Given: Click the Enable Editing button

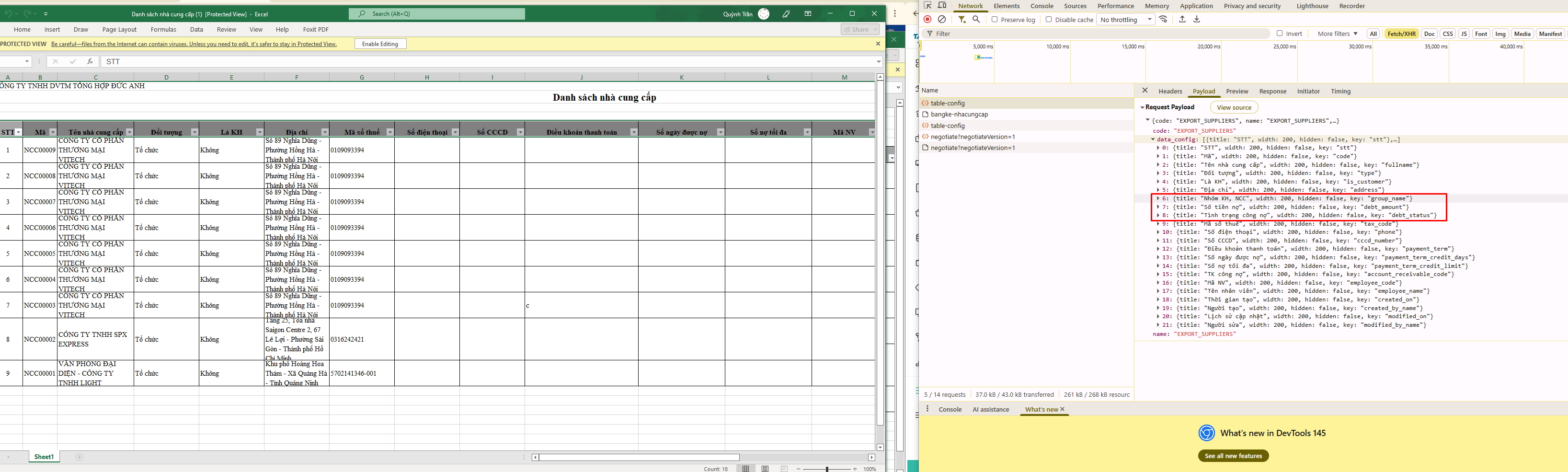Looking at the screenshot, I should click(x=380, y=44).
